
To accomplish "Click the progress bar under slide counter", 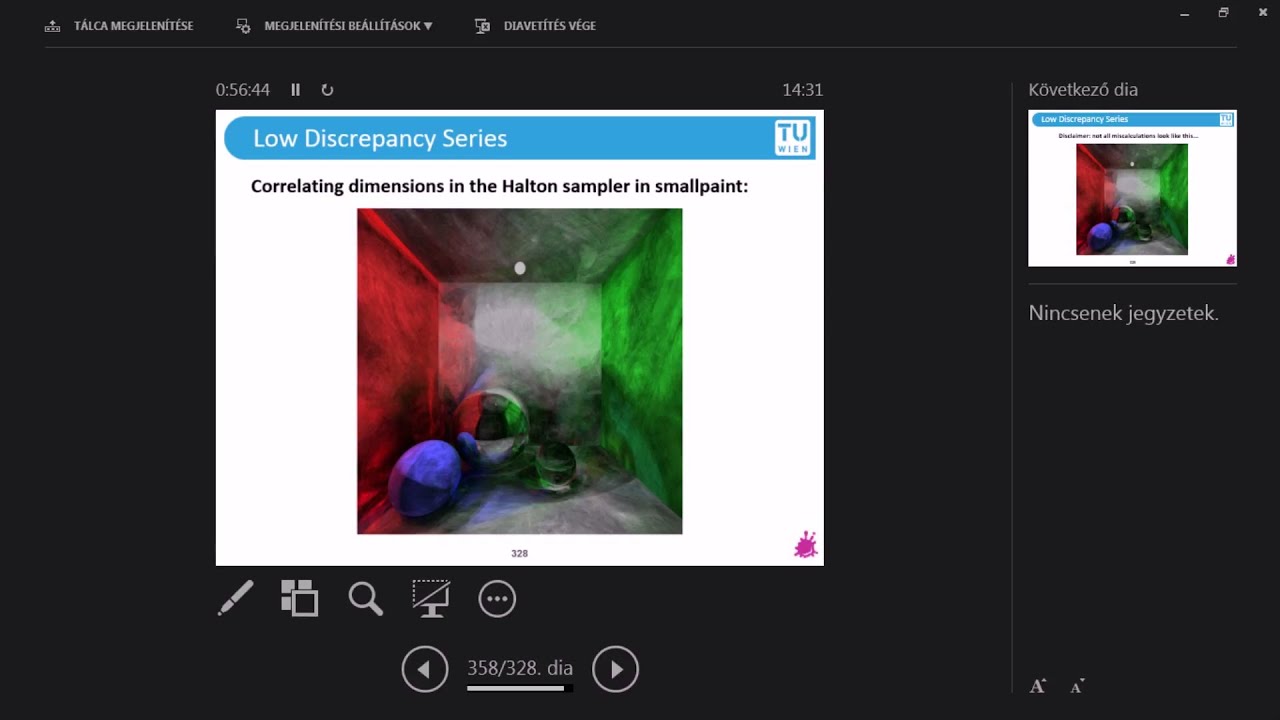I will pyautogui.click(x=519, y=688).
